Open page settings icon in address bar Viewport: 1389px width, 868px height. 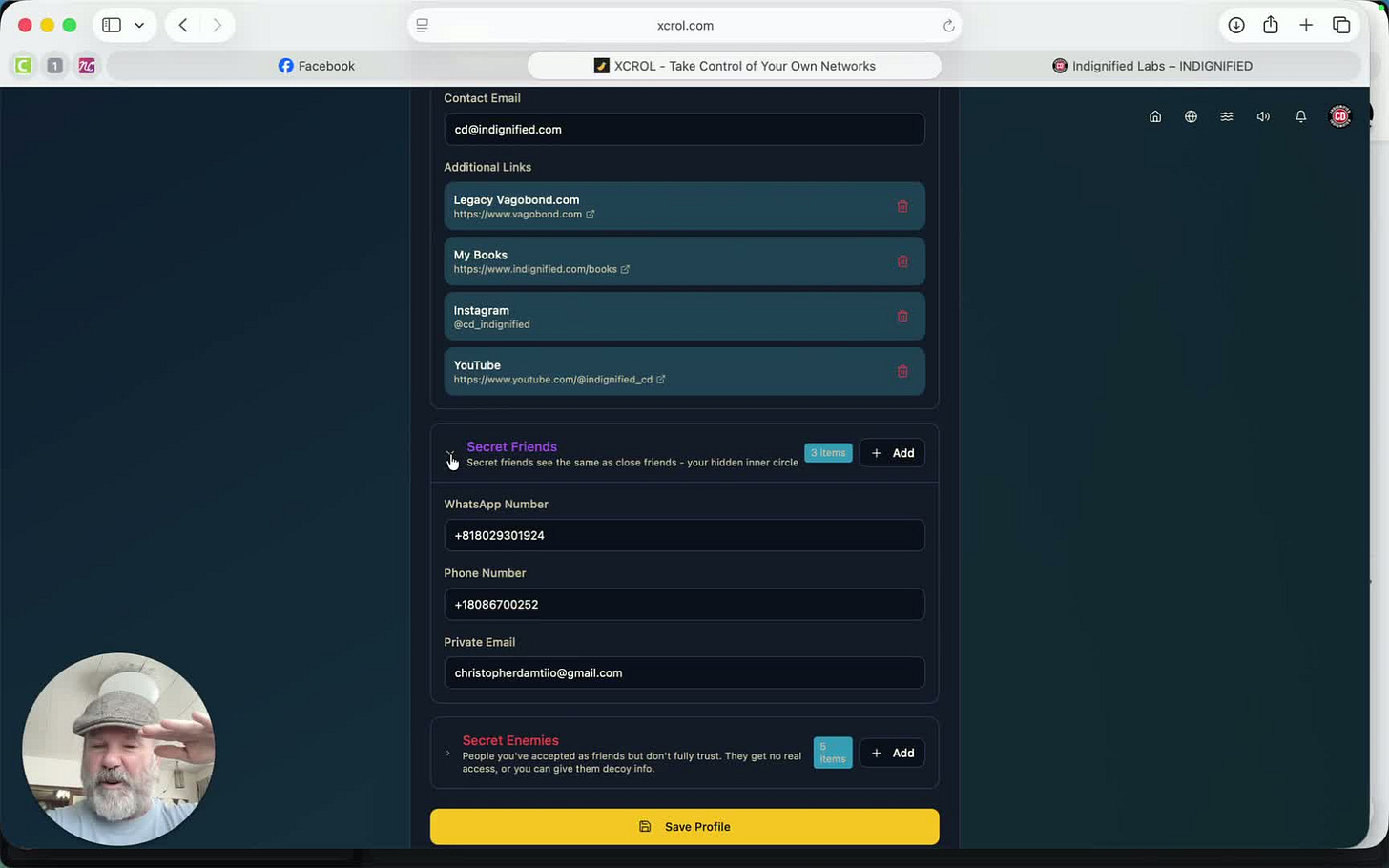coord(423,26)
